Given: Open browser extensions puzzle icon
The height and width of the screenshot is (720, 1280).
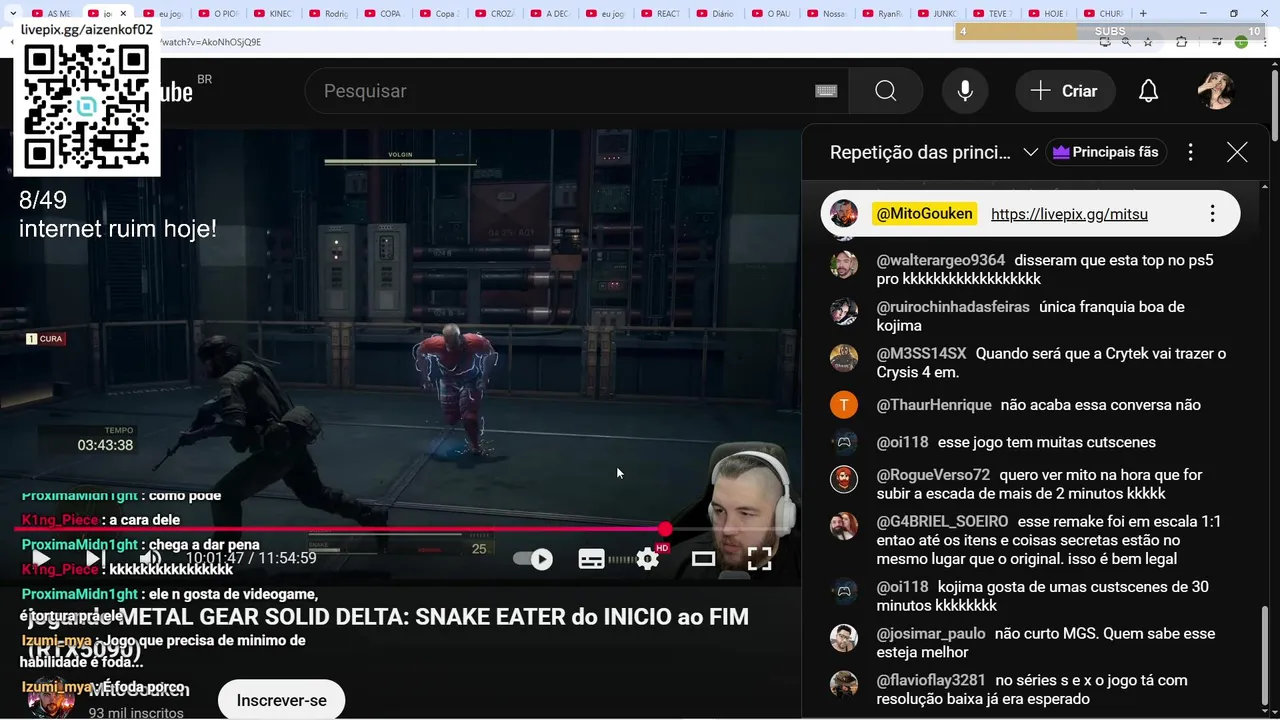Looking at the screenshot, I should pyautogui.click(x=1181, y=42).
